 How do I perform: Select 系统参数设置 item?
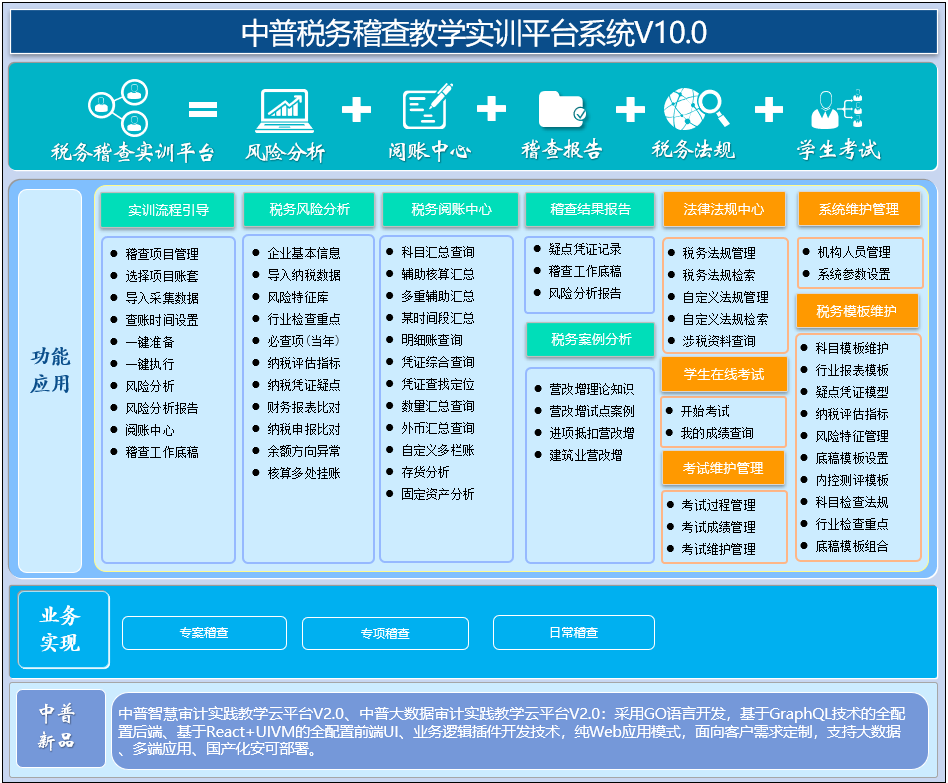(x=854, y=275)
